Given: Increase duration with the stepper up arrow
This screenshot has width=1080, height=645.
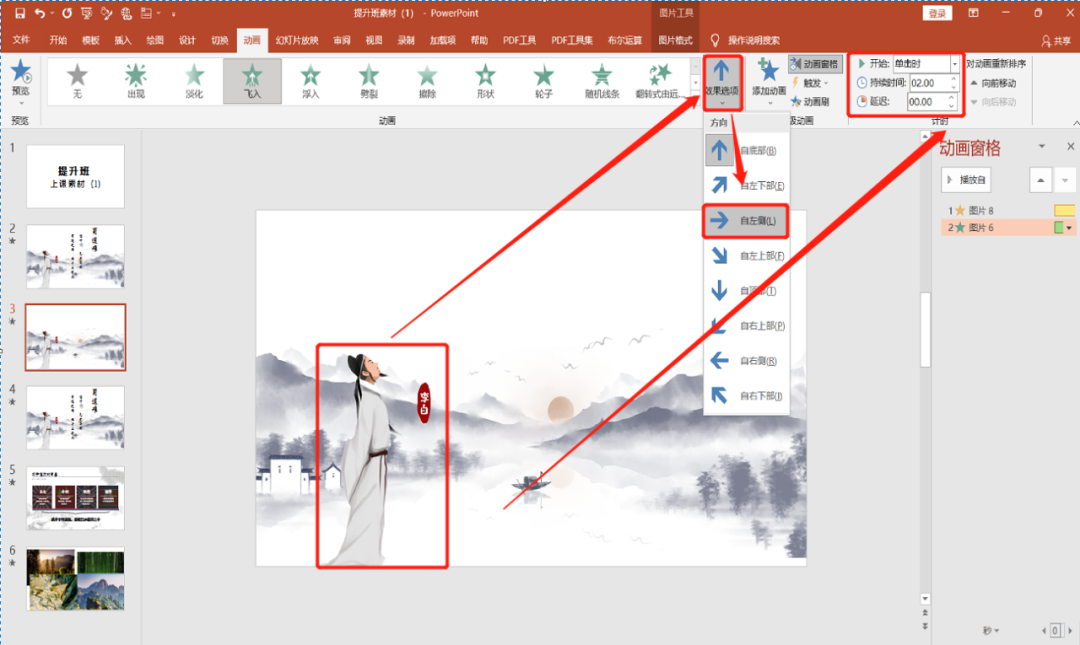Looking at the screenshot, I should coord(953,79).
